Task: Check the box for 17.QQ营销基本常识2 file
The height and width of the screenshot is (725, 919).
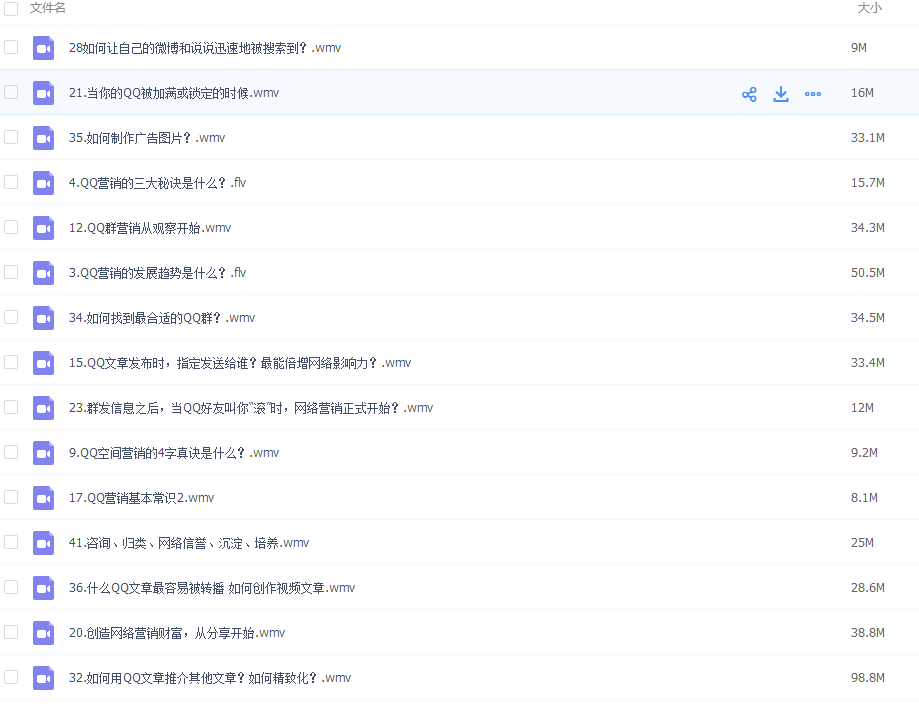Action: (11, 497)
